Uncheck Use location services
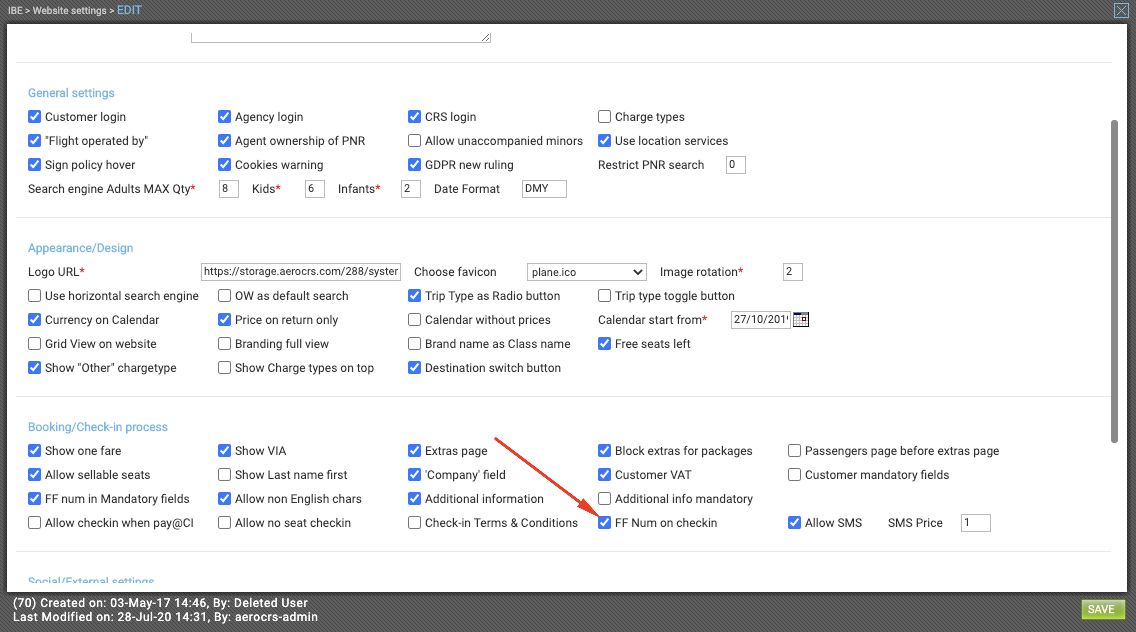 click(x=604, y=141)
